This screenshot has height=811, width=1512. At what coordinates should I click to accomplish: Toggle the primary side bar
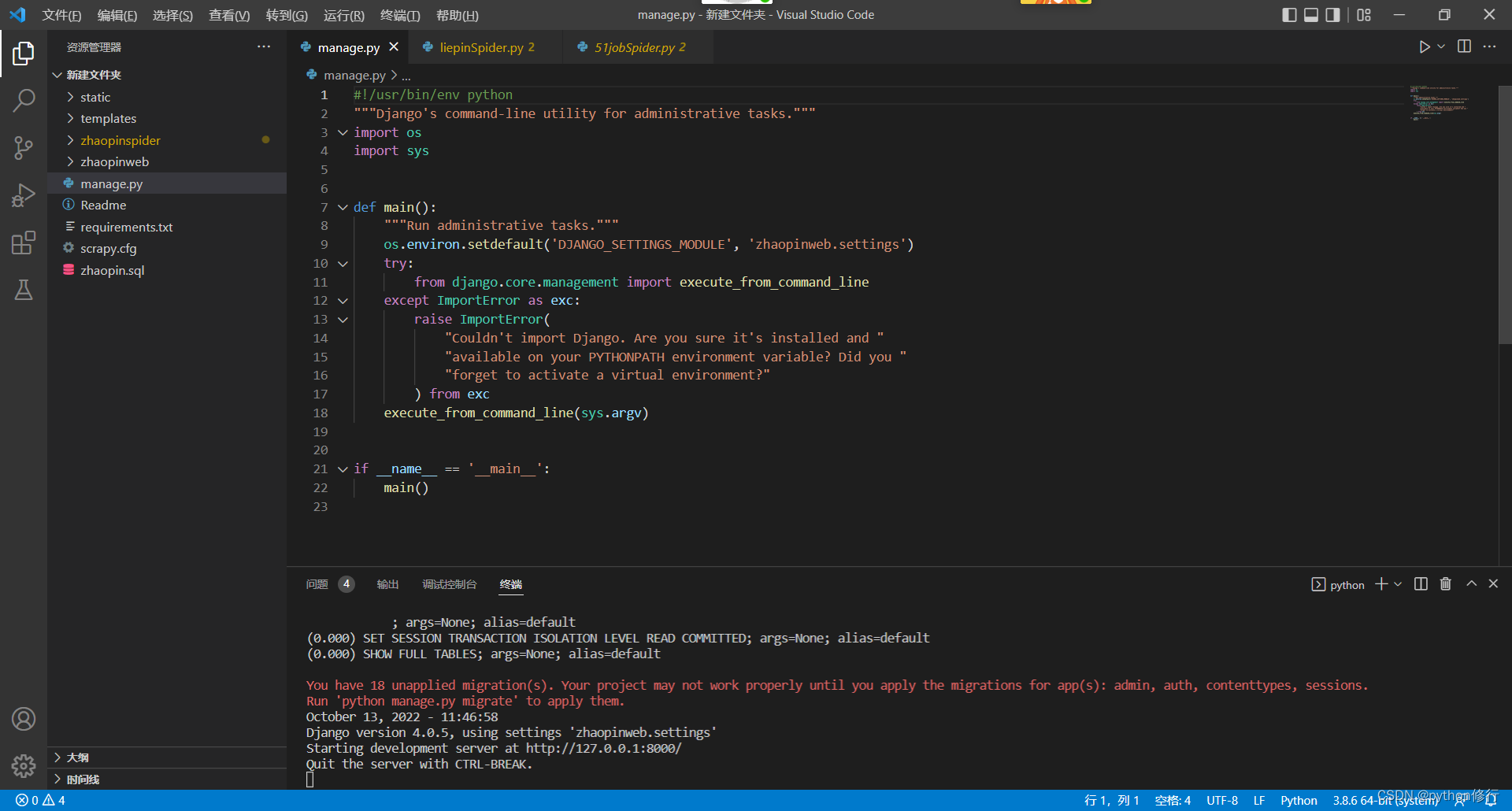tap(1289, 15)
